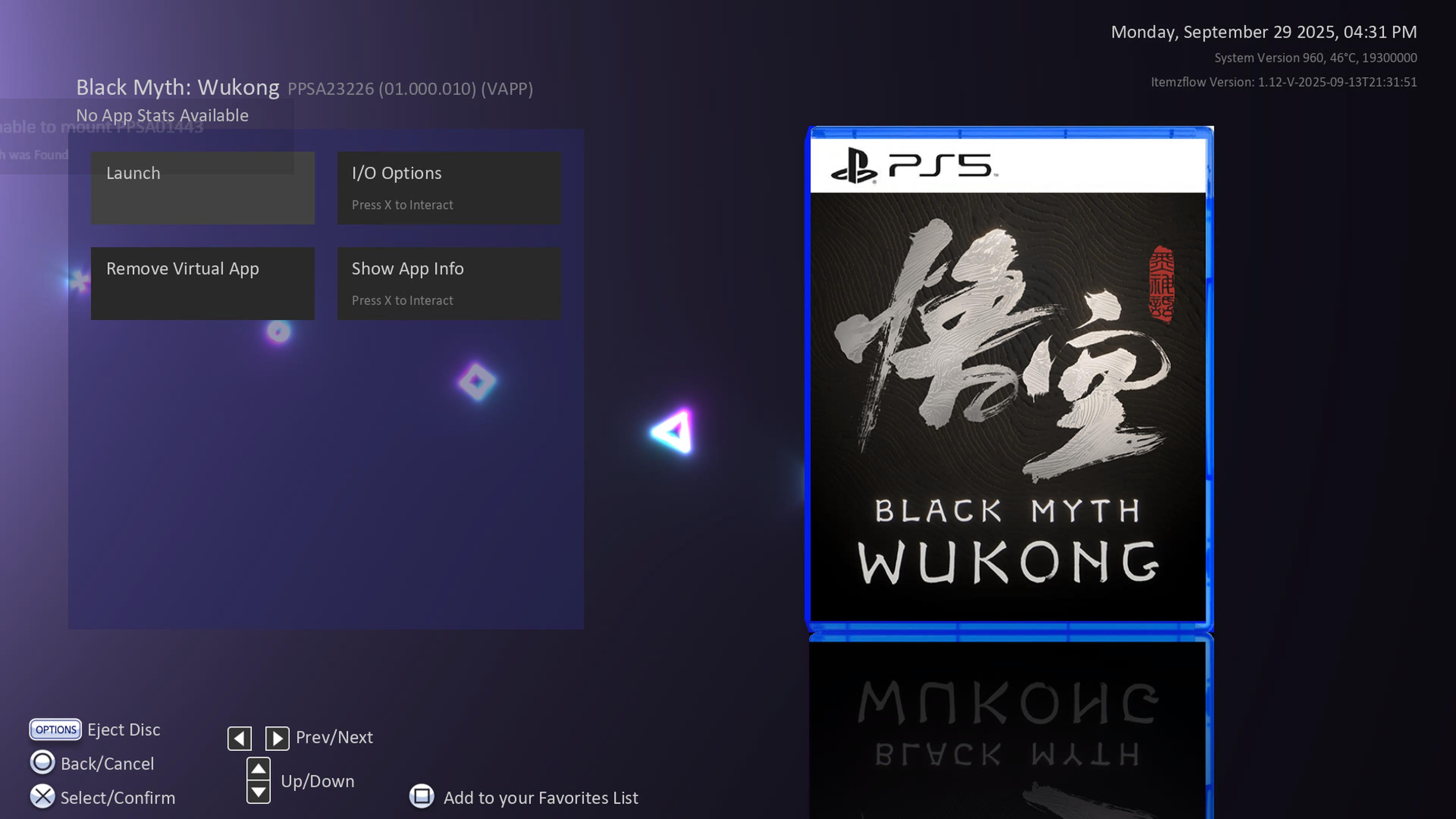This screenshot has height=819, width=1456.
Task: Click the Prev/Next hint text
Action: pos(334,737)
